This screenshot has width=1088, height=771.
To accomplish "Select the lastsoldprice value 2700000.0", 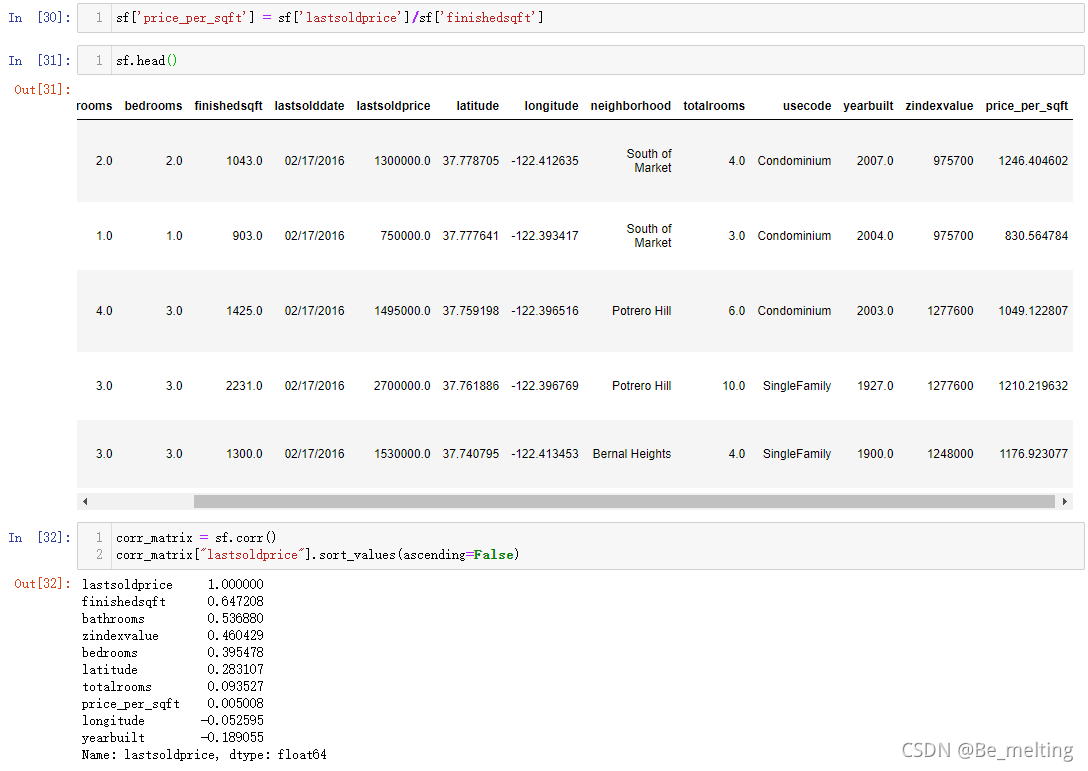I will pyautogui.click(x=402, y=385).
